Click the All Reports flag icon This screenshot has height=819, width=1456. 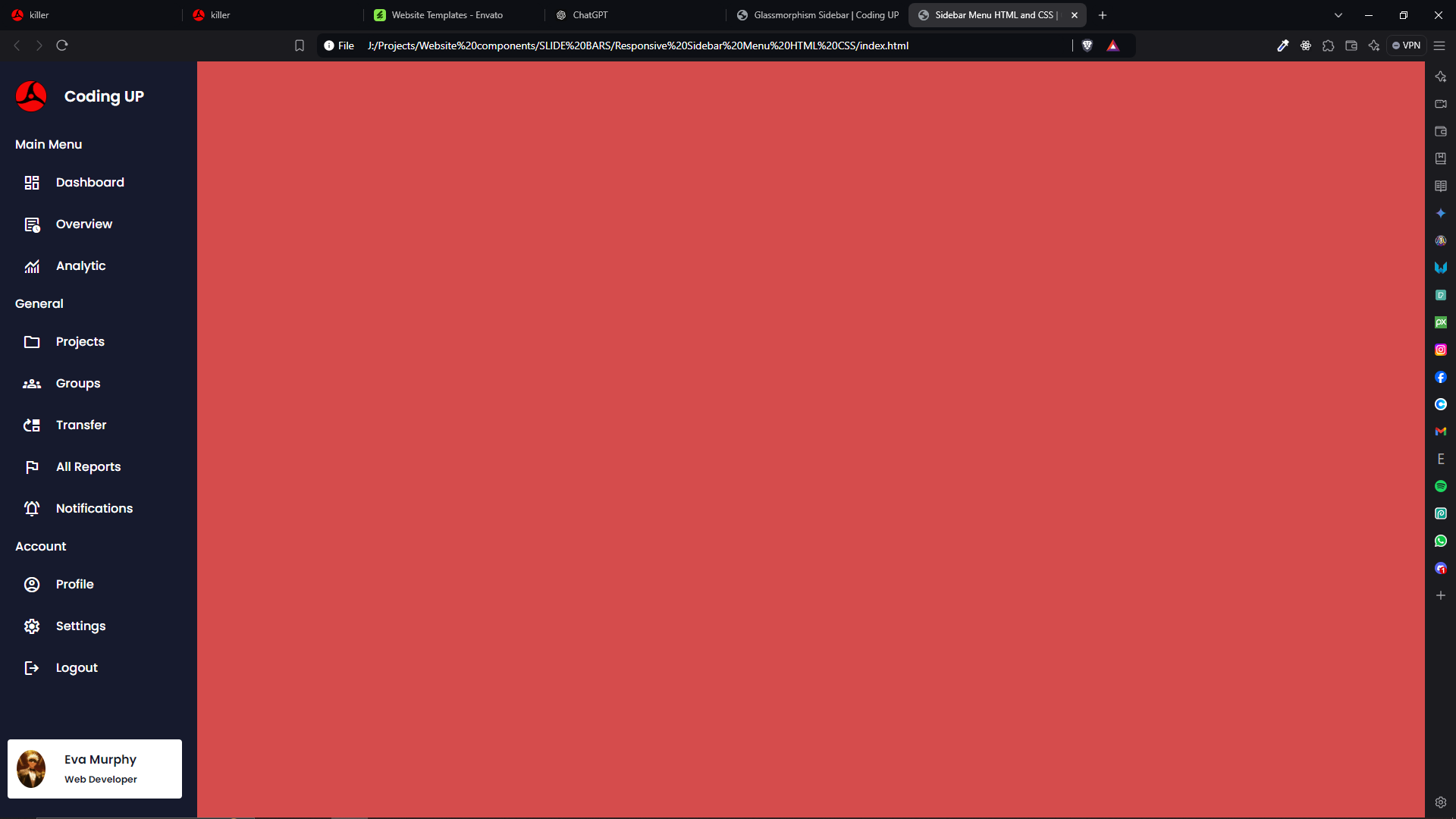[x=32, y=467]
